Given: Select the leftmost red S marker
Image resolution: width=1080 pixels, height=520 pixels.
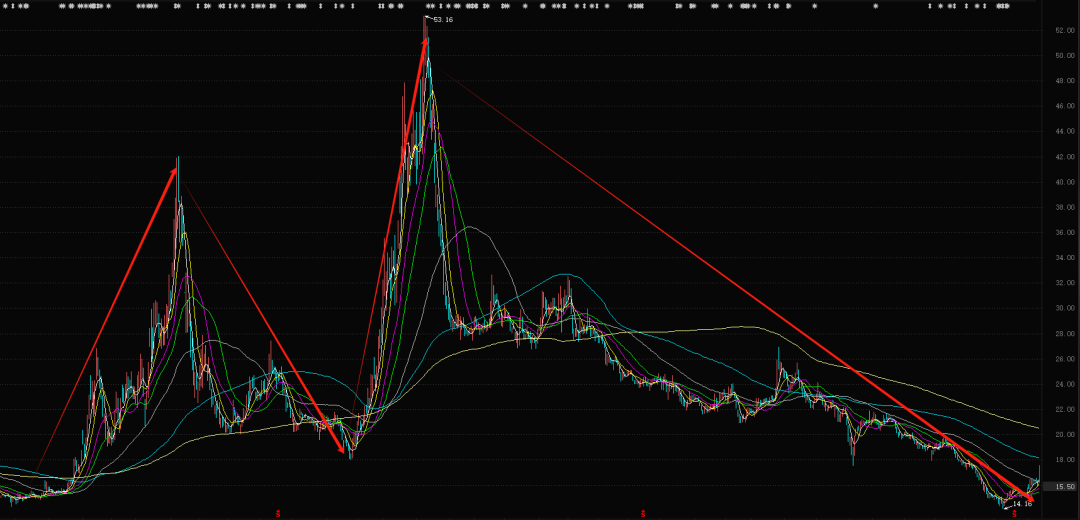Looking at the screenshot, I should [x=278, y=514].
